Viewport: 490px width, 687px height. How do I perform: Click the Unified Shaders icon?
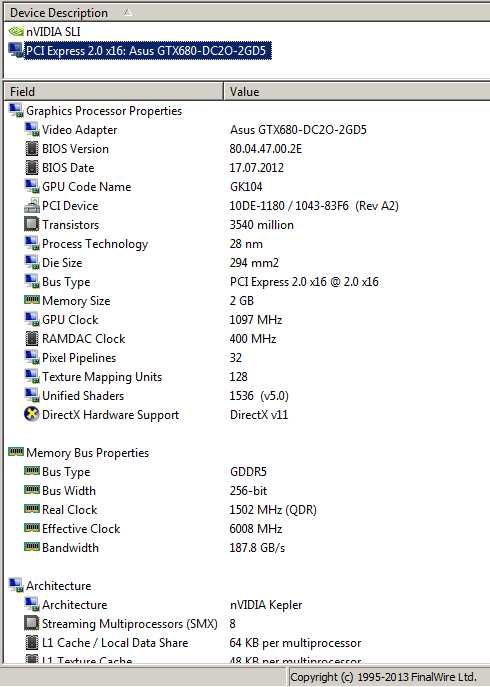(32, 395)
